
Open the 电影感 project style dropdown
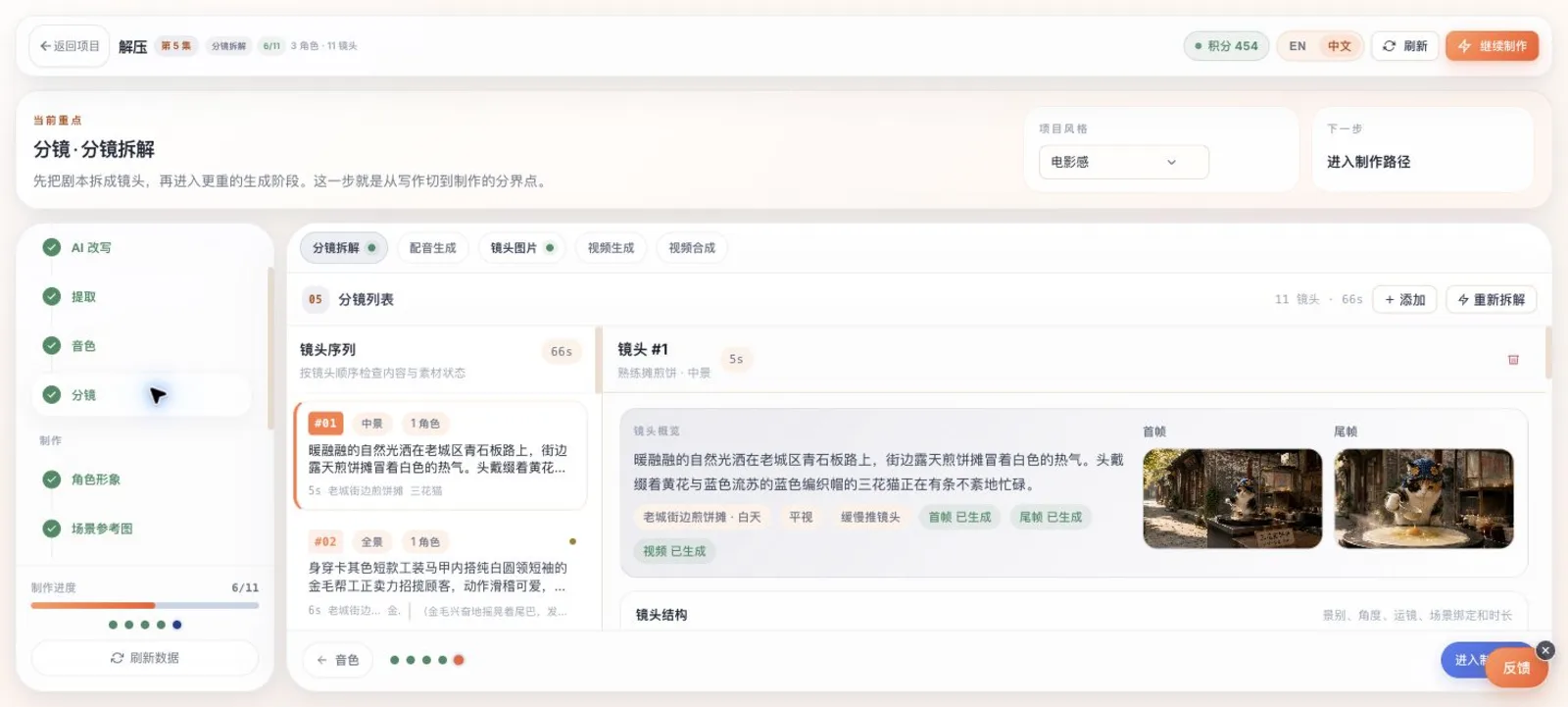[x=1123, y=162]
